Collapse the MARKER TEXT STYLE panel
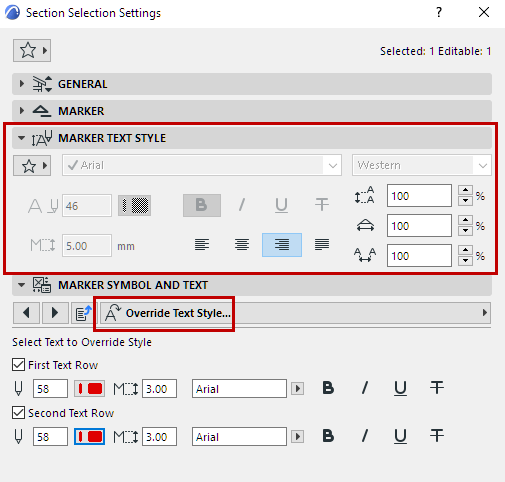The width and height of the screenshot is (505, 482). pyautogui.click(x=252, y=138)
